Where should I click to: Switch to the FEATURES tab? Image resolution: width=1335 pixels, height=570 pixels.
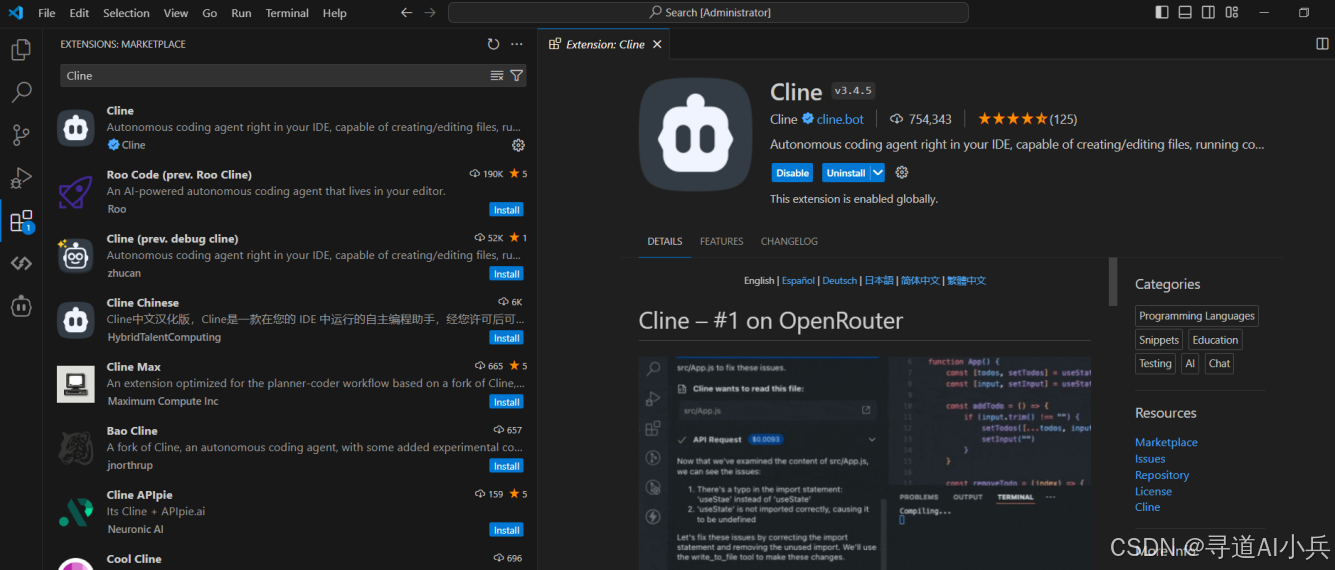coord(722,241)
